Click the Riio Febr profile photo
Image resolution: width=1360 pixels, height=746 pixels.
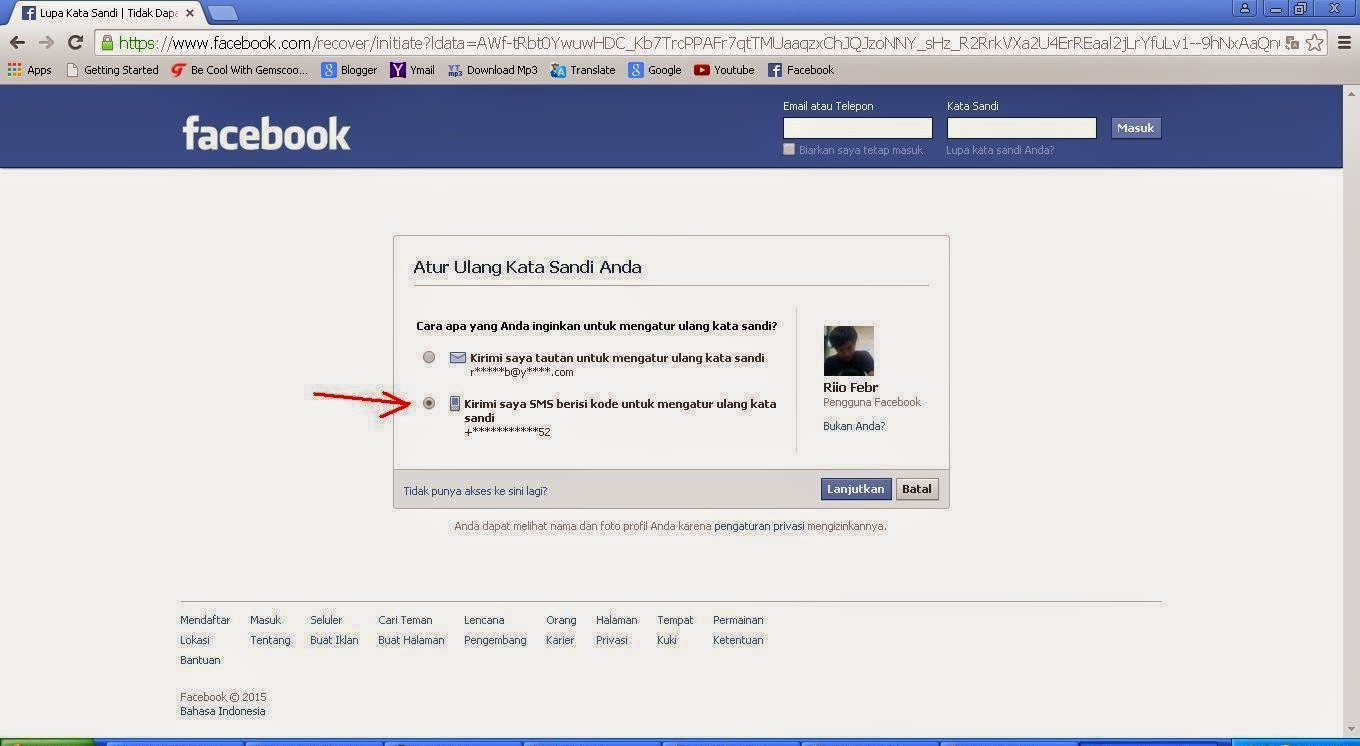coord(848,350)
